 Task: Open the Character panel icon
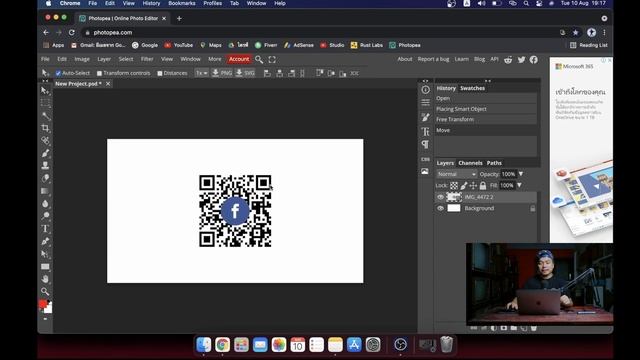(x=425, y=131)
